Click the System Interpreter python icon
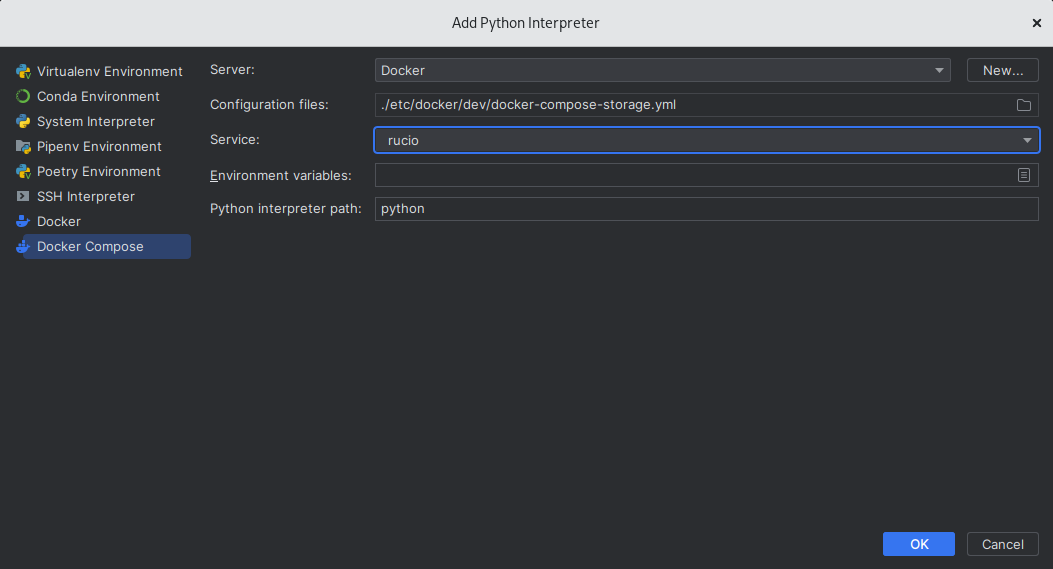The image size is (1053, 569). (23, 122)
